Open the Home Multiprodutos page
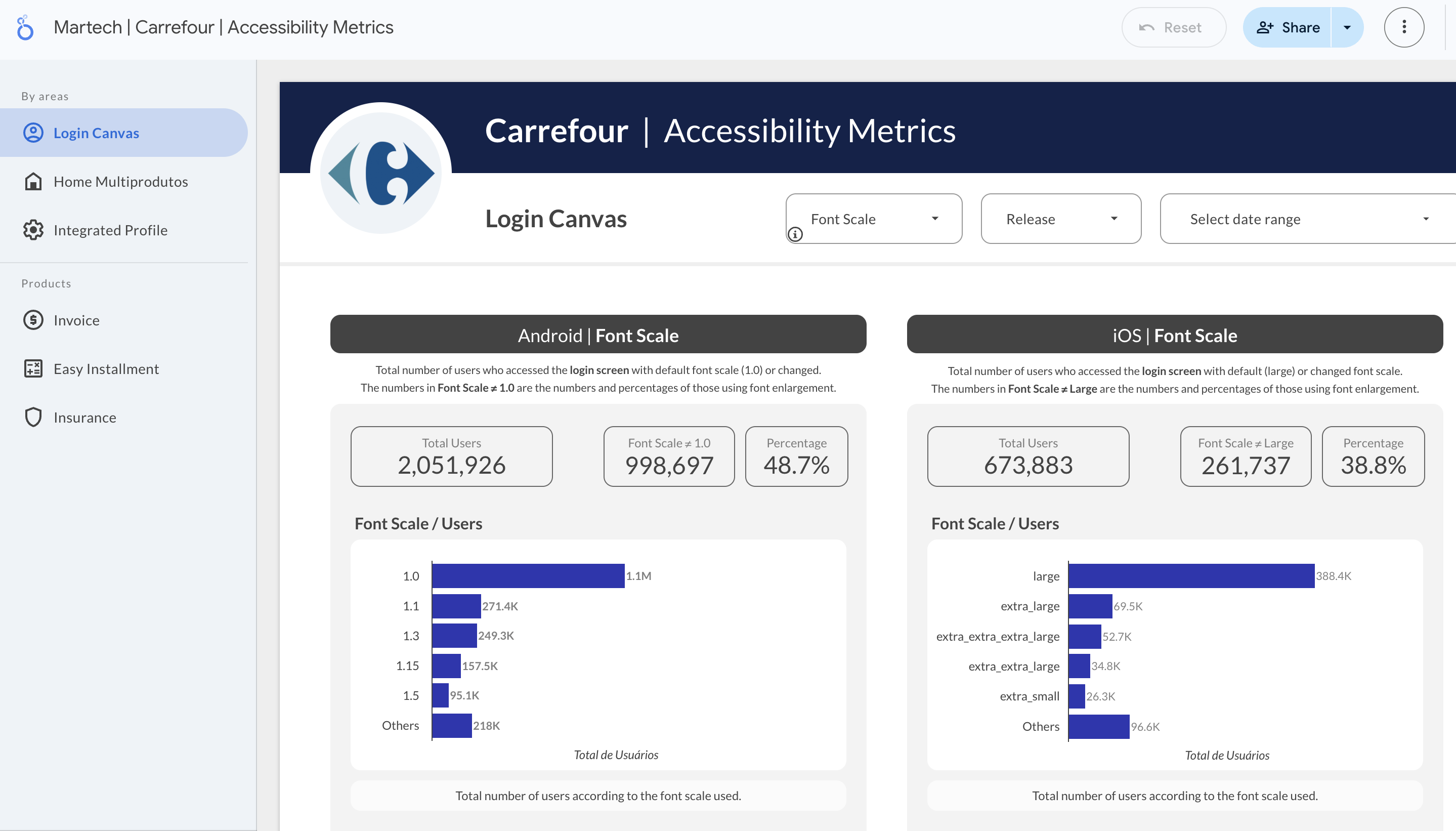This screenshot has width=1456, height=831. pyautogui.click(x=124, y=181)
